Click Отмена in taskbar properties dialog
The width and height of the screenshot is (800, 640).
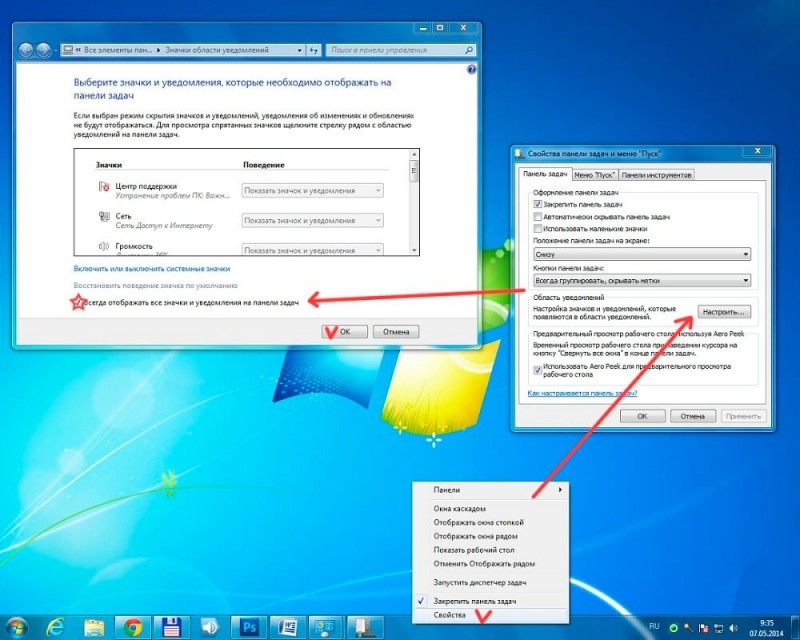pyautogui.click(x=692, y=416)
